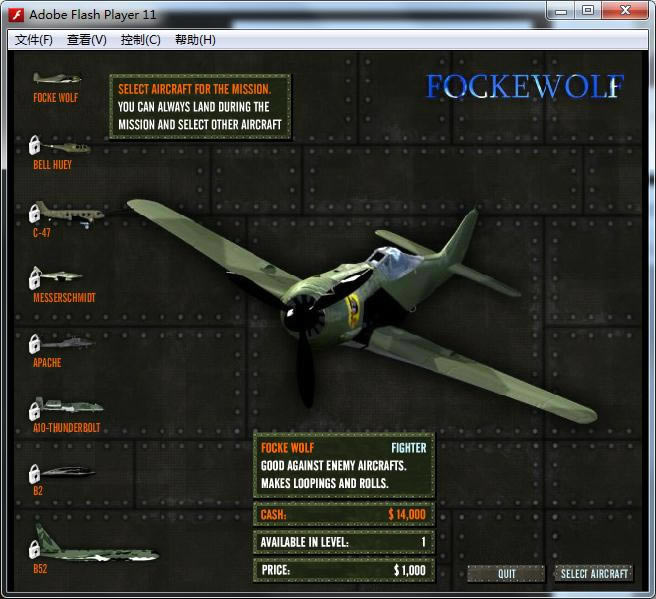Screen dimensions: 656x599
Task: Click the lock icon beside Bell Huey
Action: coord(34,144)
